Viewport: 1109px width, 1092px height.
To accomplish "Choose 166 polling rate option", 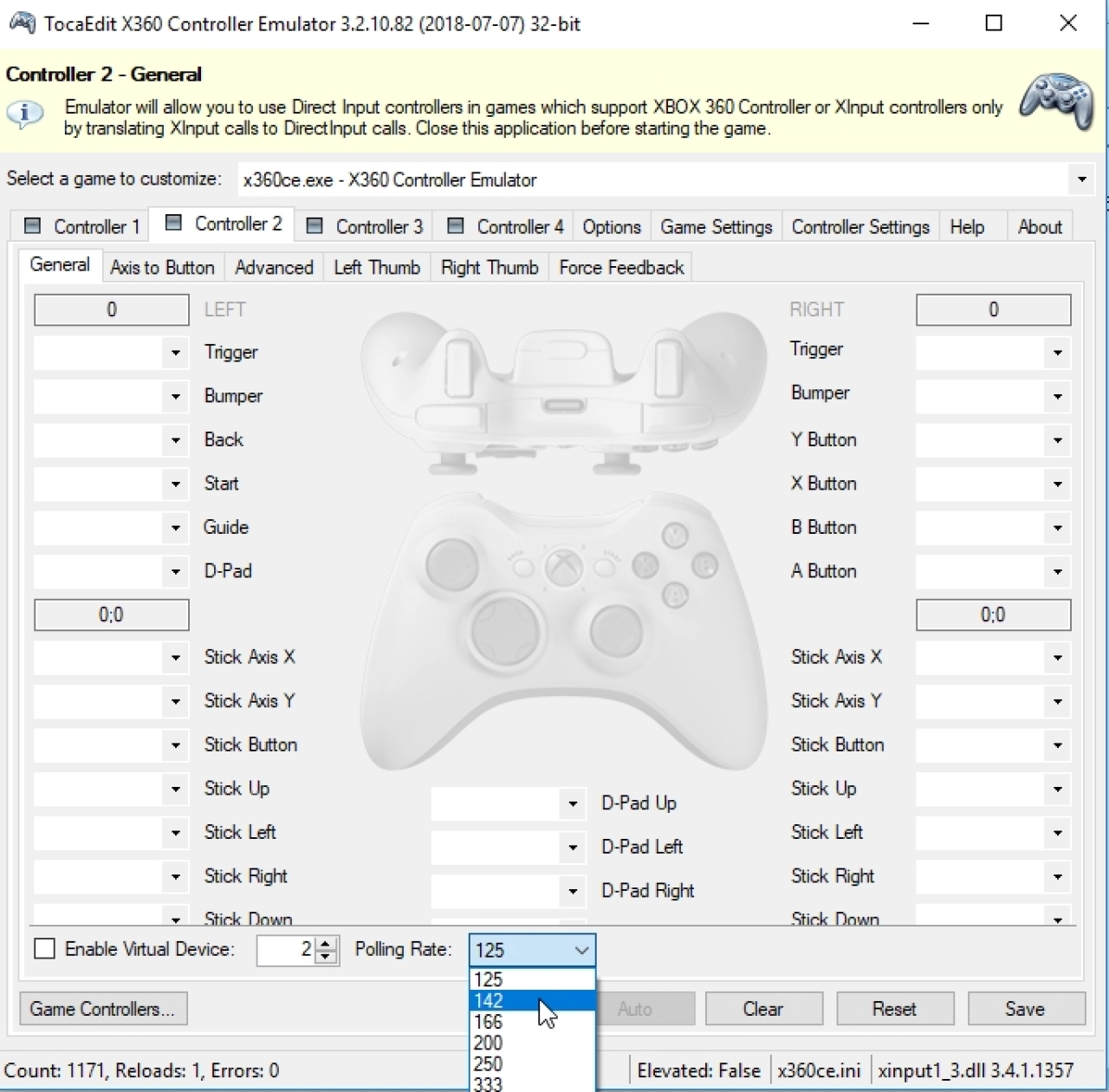I will point(532,1022).
